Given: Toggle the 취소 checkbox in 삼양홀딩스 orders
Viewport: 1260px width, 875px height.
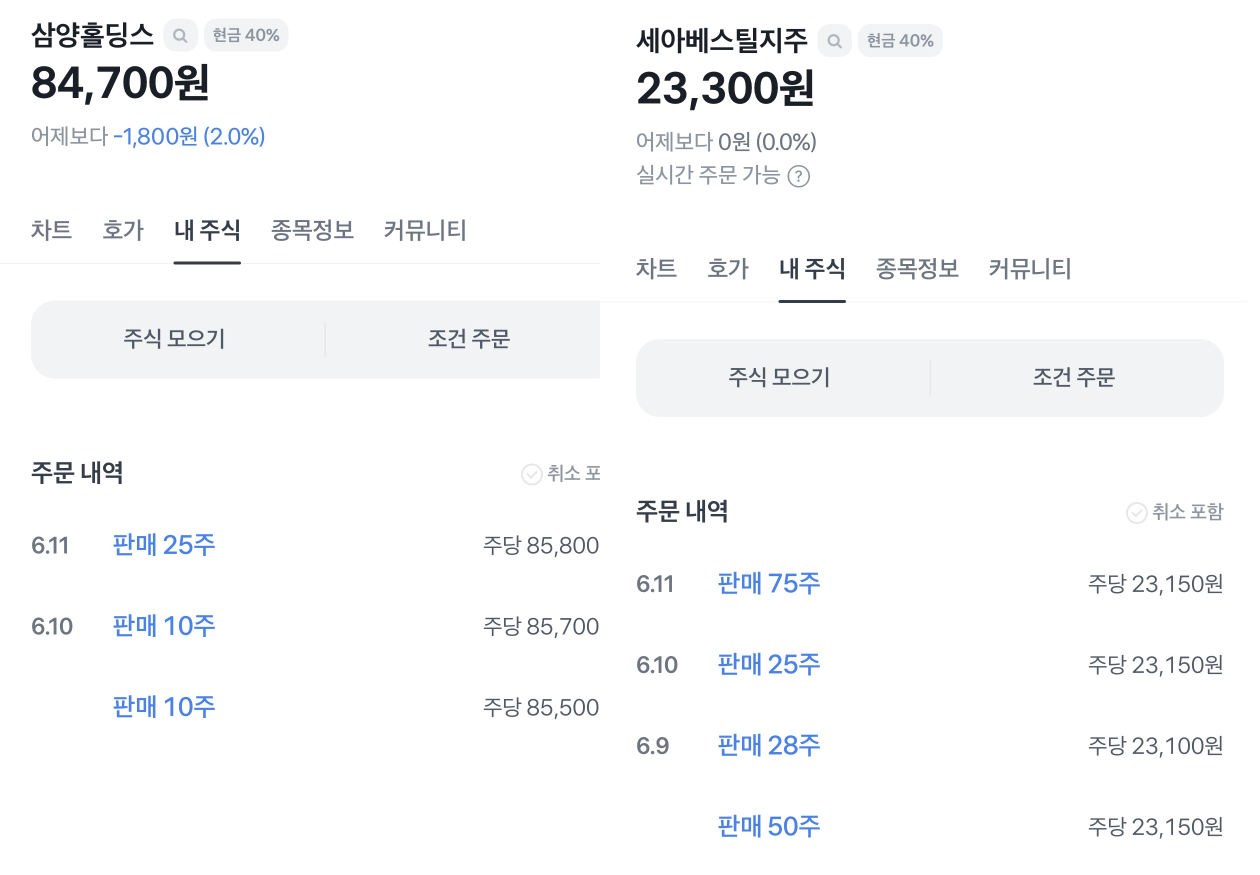Looking at the screenshot, I should click(x=532, y=474).
